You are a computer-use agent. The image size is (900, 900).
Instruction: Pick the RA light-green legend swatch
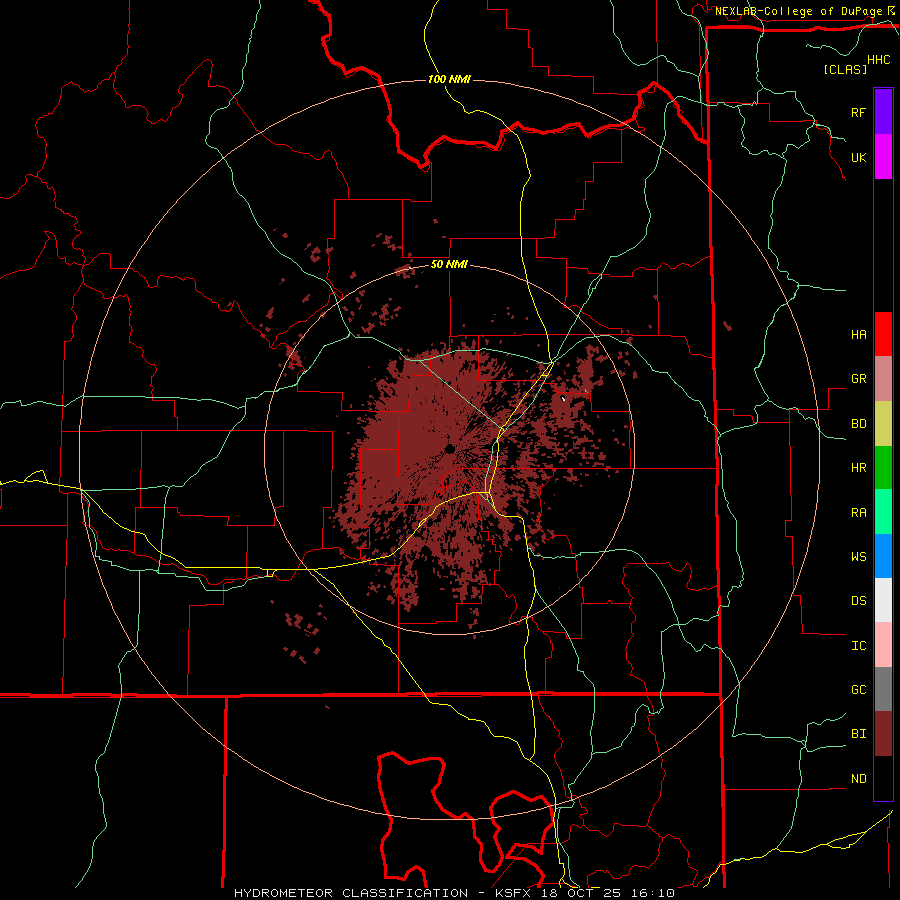883,512
